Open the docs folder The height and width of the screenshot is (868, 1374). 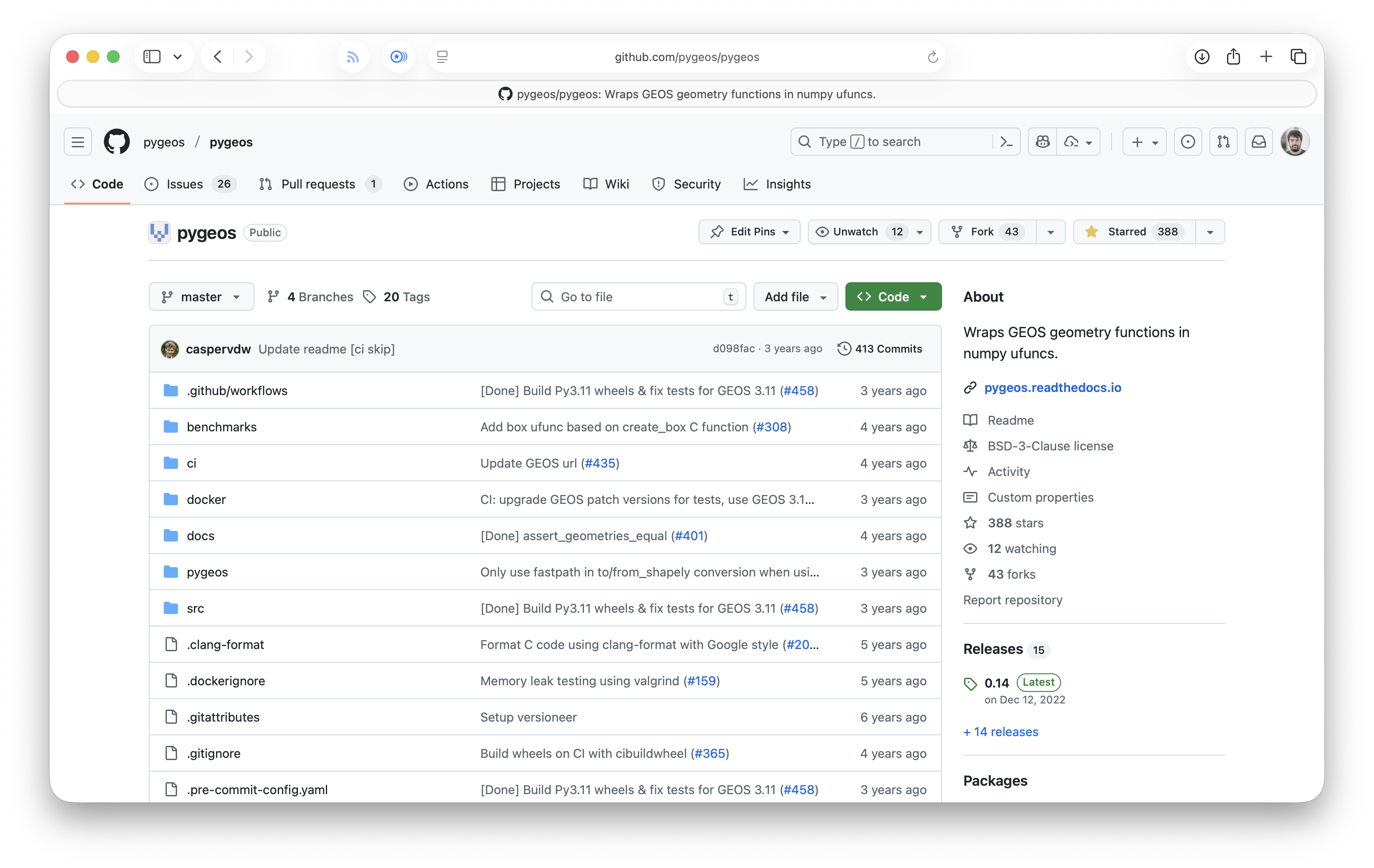(200, 535)
